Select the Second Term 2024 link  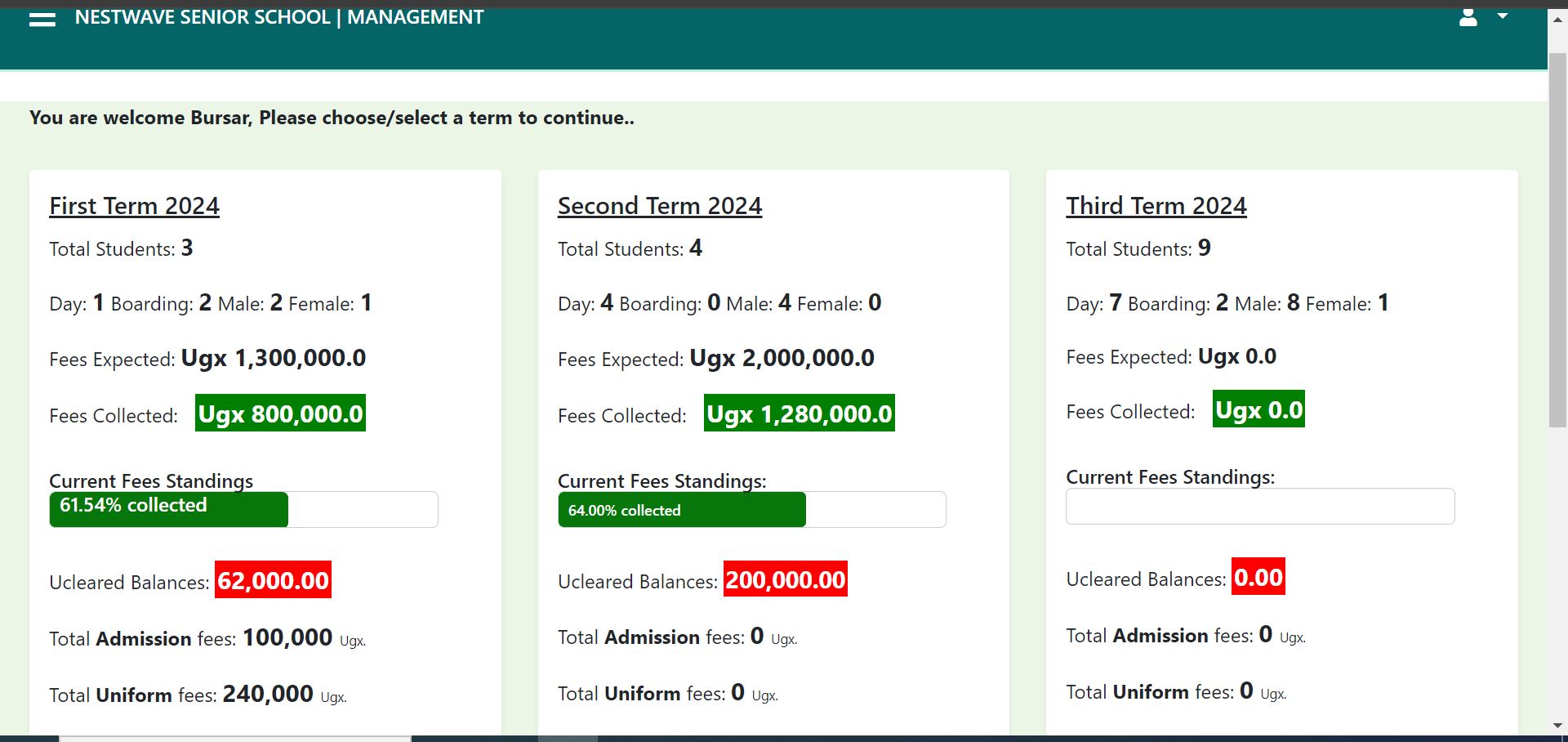coord(659,206)
